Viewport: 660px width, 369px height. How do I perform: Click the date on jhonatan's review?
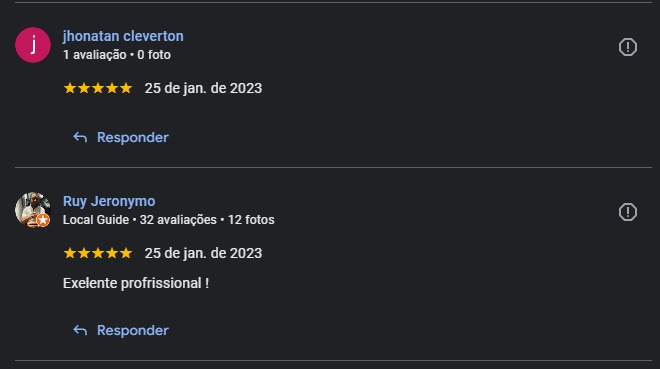click(x=203, y=88)
